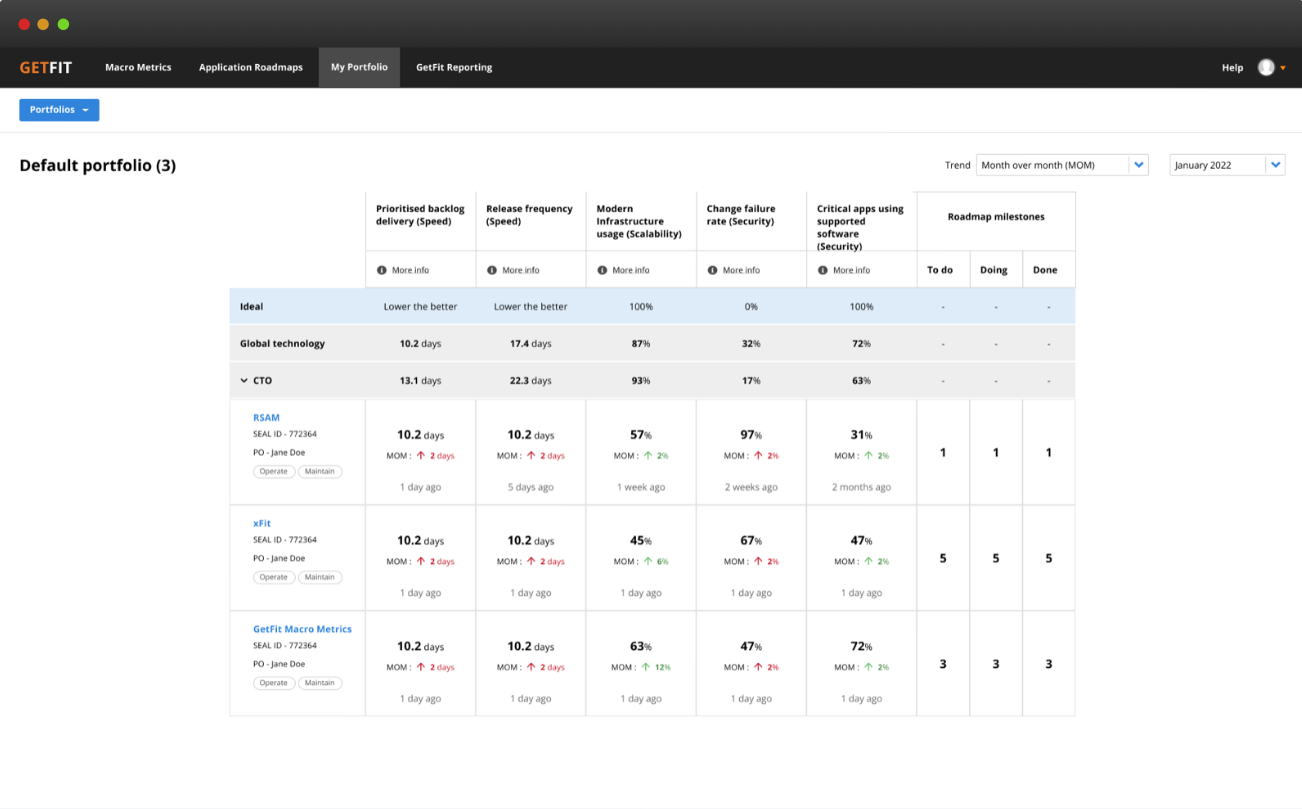Click the GETFIT logo
Screen dimensions: 1302x809
pyautogui.click(x=45, y=66)
